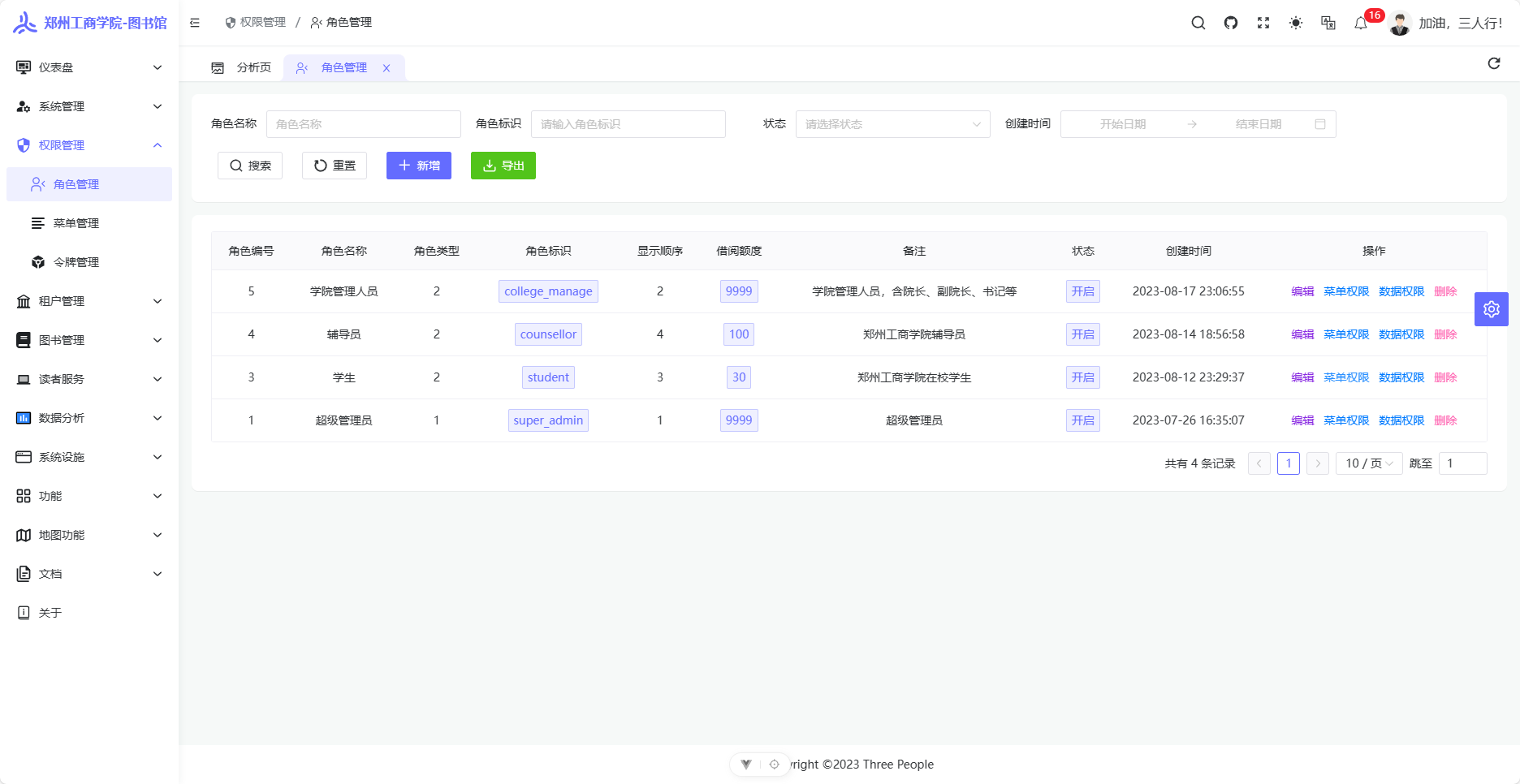Toggle fullscreen mode icon
Image resolution: width=1520 pixels, height=784 pixels.
click(1263, 23)
